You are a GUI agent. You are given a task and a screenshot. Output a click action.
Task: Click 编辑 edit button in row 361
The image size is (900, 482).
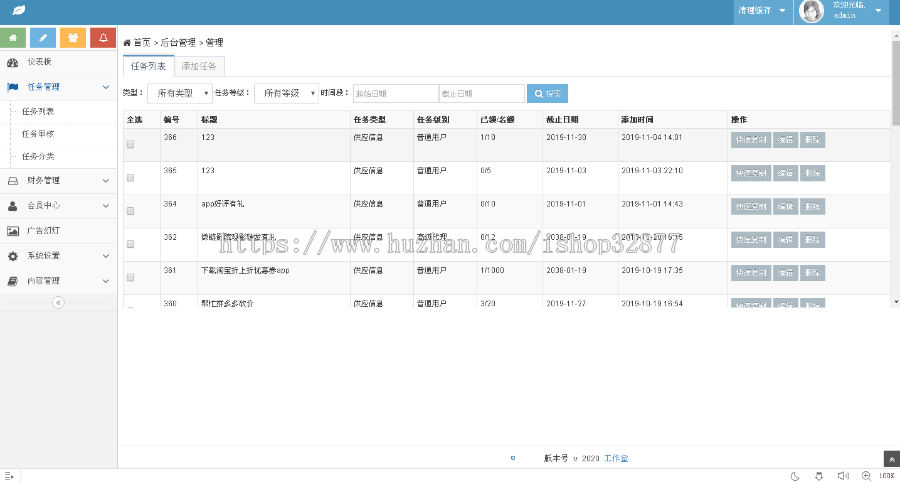pyautogui.click(x=785, y=273)
